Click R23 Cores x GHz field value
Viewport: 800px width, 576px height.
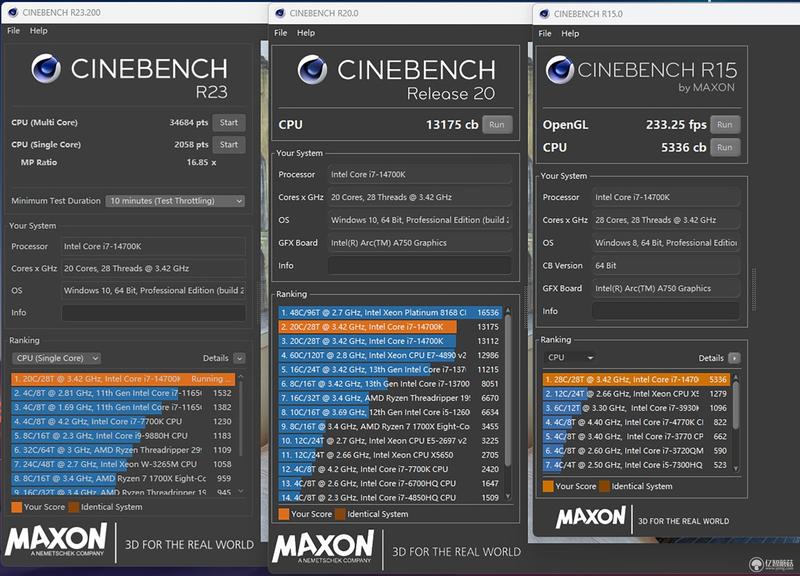coord(154,268)
